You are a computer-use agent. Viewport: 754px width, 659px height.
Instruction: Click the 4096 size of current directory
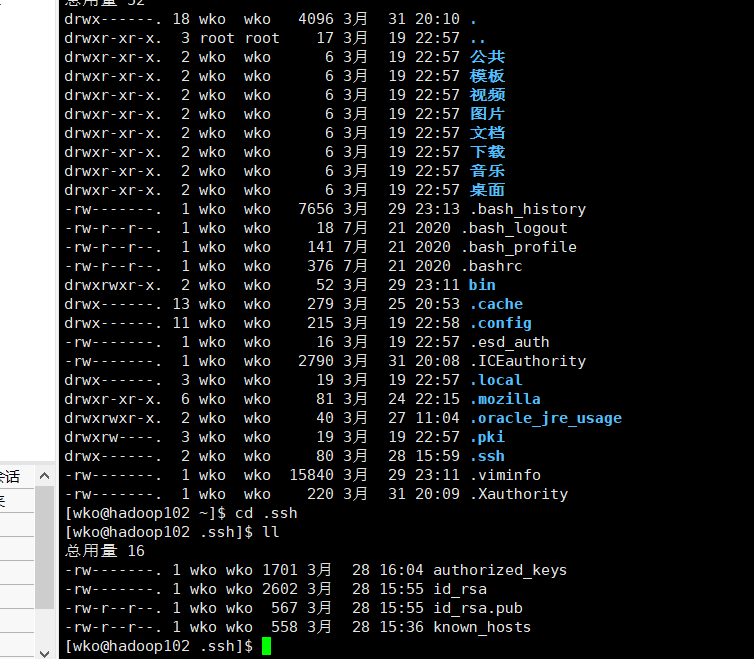(x=316, y=19)
